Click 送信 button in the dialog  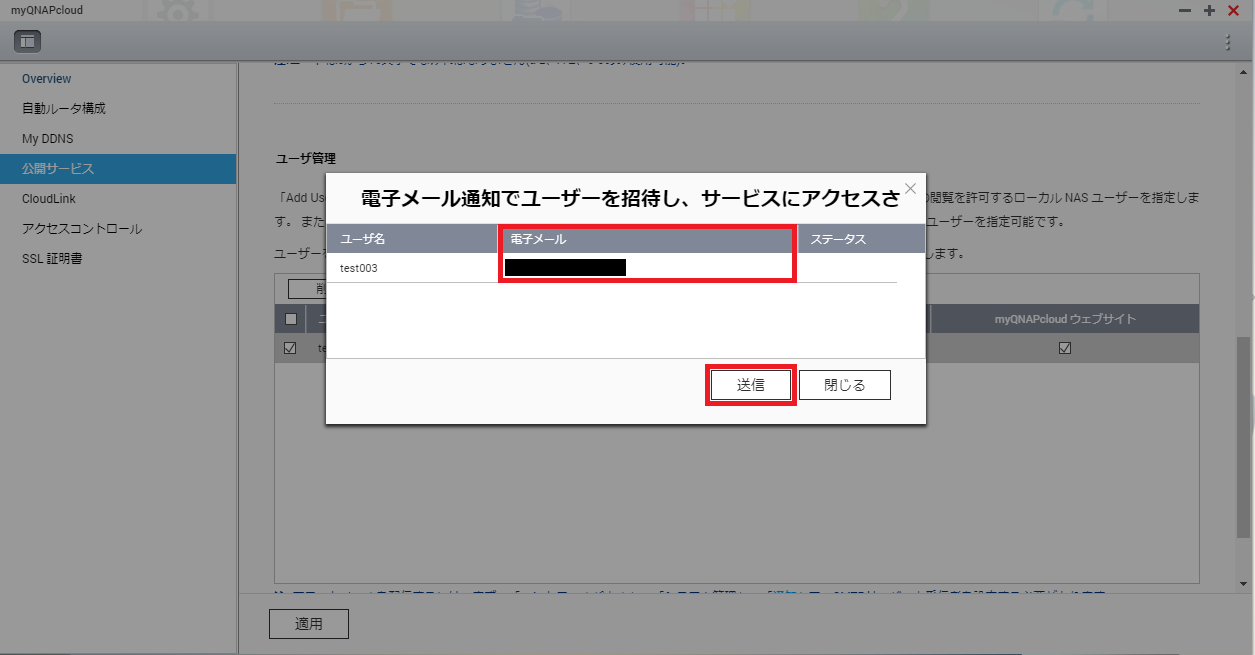pyautogui.click(x=751, y=385)
